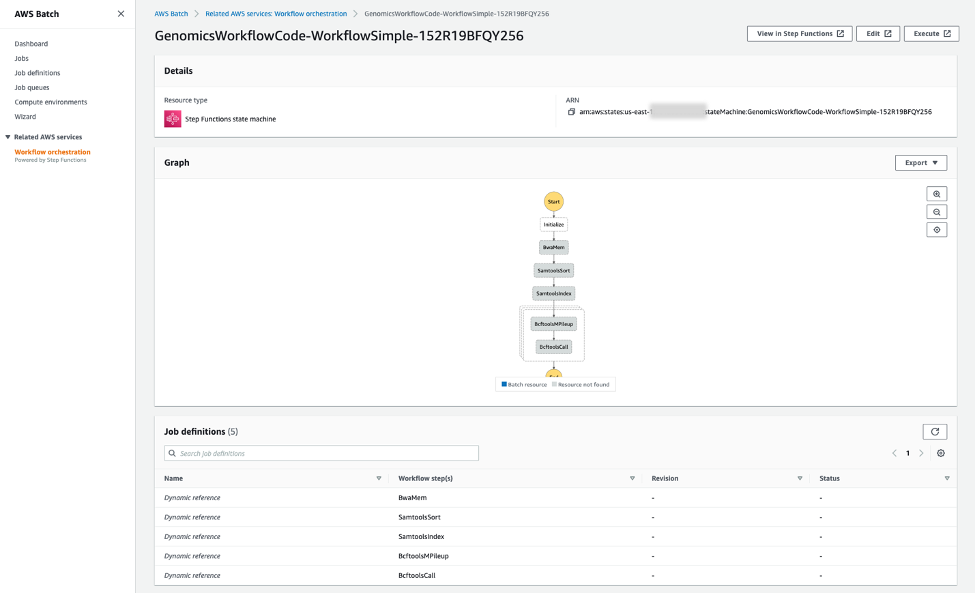The height and width of the screenshot is (593, 977).
Task: Select the BcftoolsMPileup graph node
Action: pyautogui.click(x=553, y=324)
